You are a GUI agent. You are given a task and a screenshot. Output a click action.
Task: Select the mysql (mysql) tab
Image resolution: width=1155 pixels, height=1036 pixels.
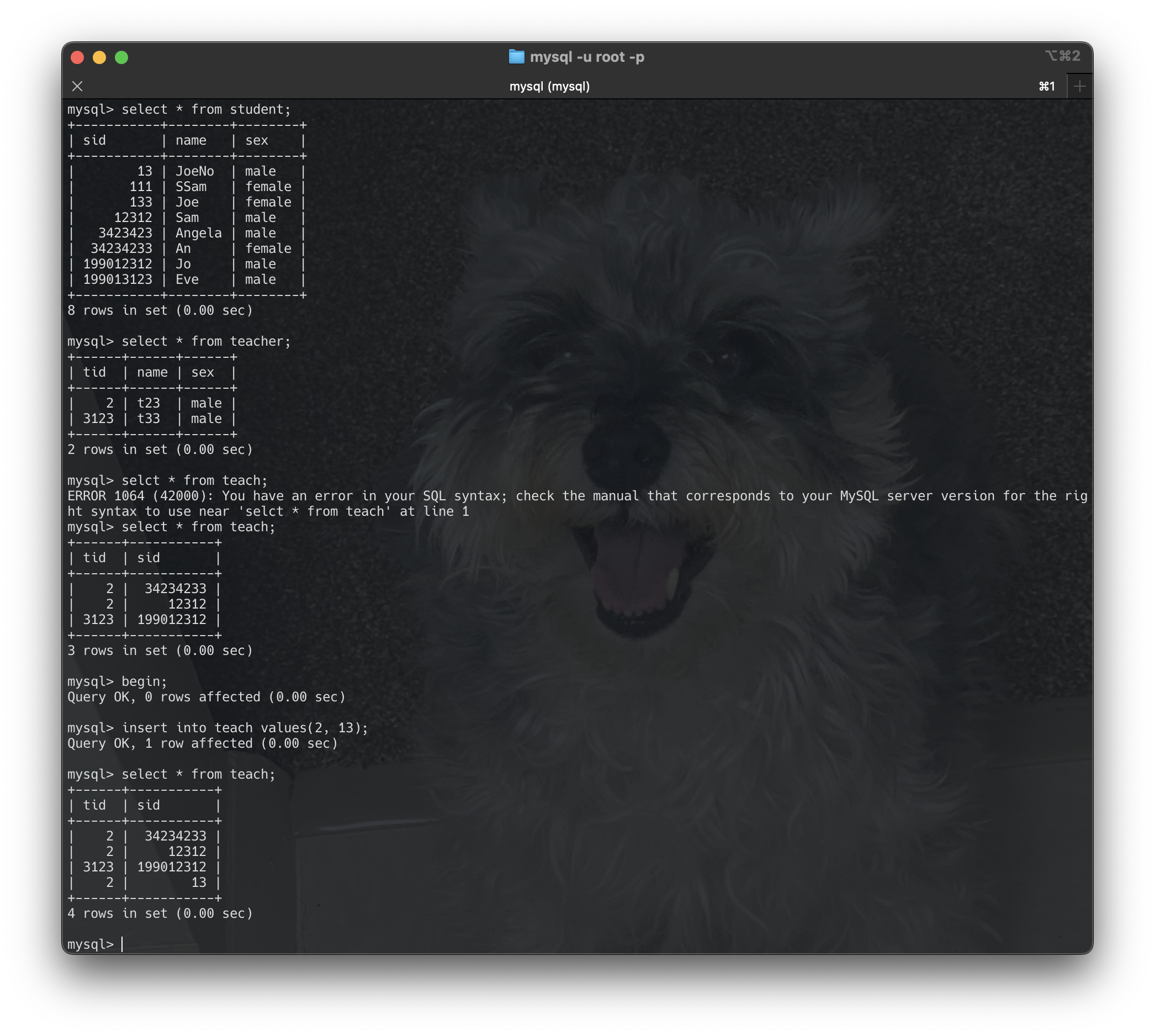click(x=549, y=86)
